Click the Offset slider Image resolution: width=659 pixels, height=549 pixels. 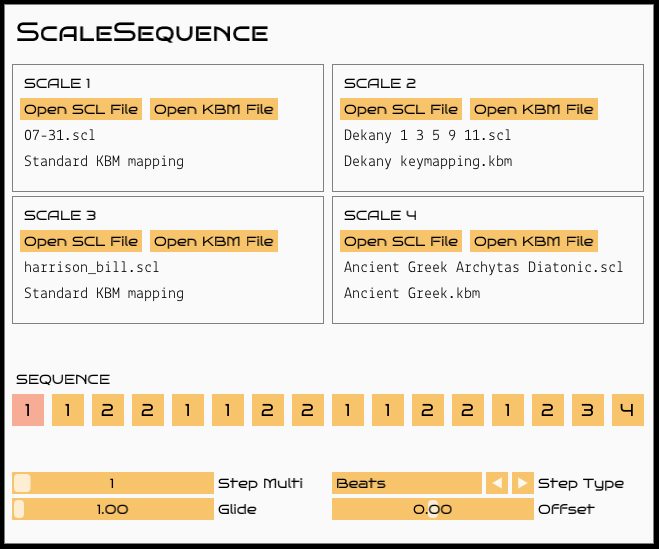(x=432, y=509)
